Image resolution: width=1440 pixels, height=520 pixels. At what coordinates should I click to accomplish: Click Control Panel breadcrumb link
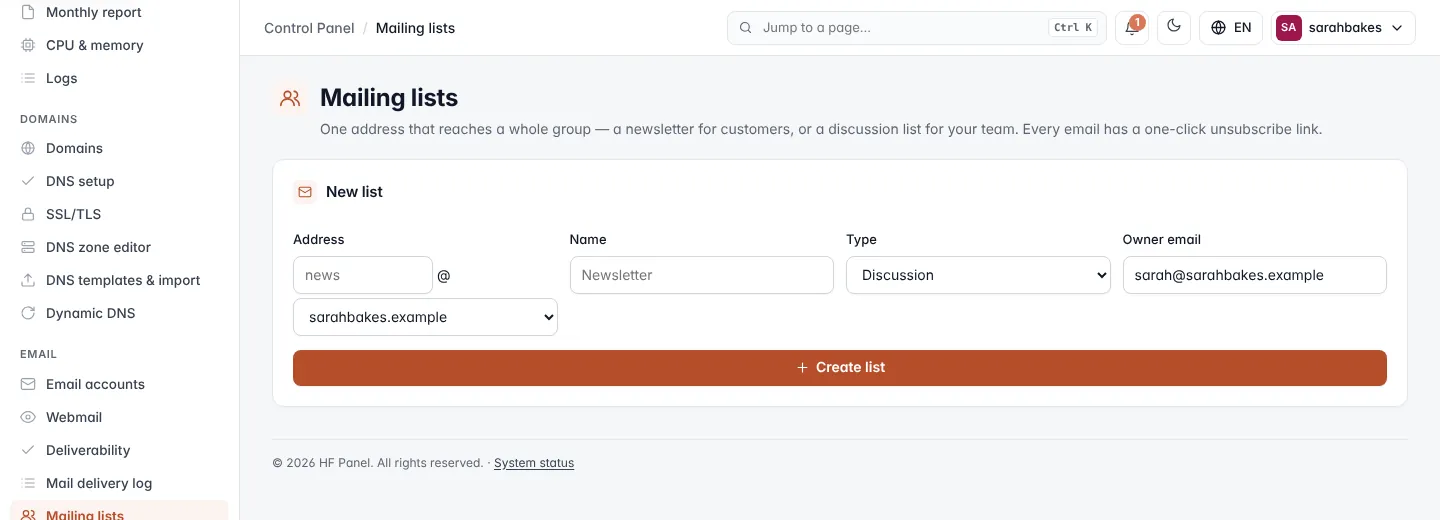[x=309, y=28]
